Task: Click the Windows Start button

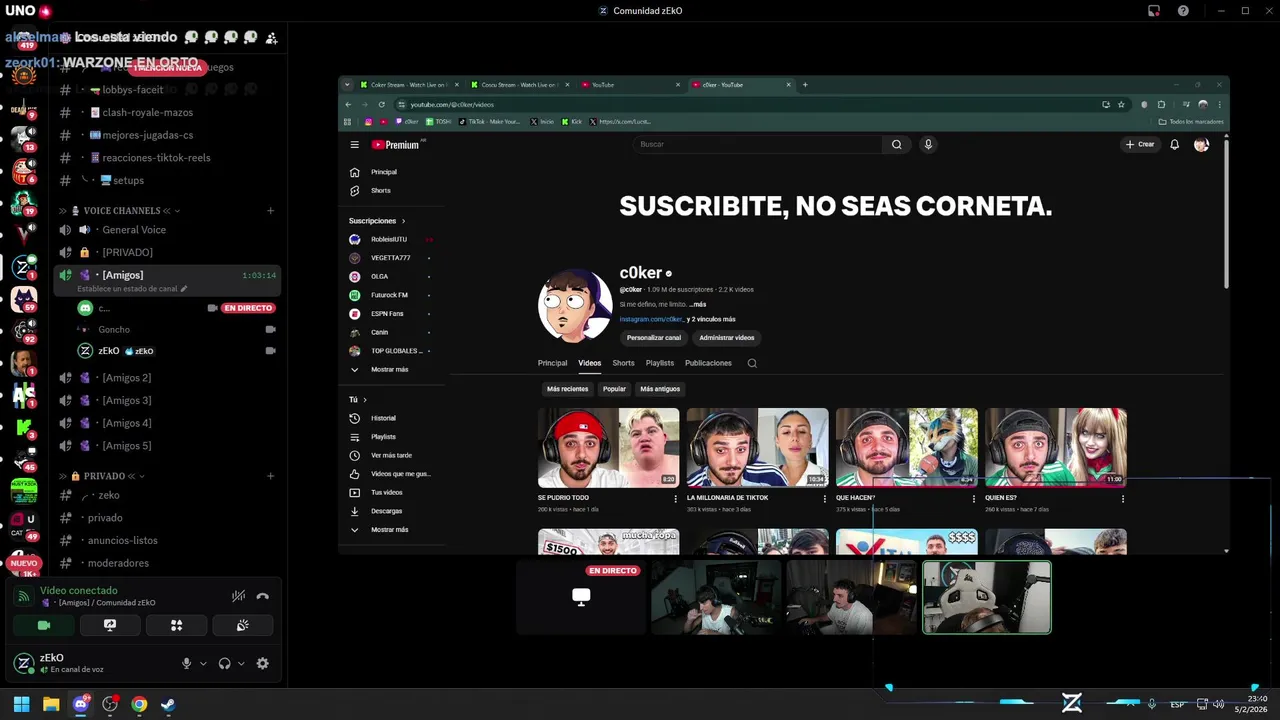Action: (x=21, y=704)
